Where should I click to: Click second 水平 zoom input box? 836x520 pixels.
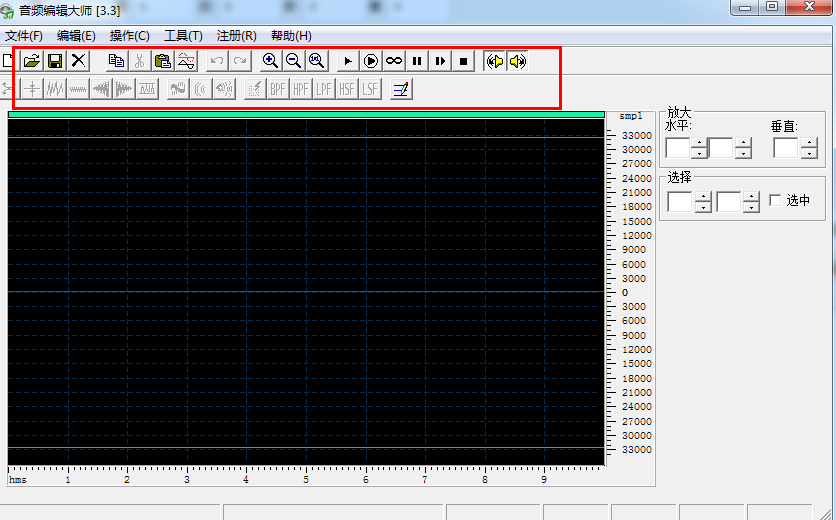click(721, 148)
